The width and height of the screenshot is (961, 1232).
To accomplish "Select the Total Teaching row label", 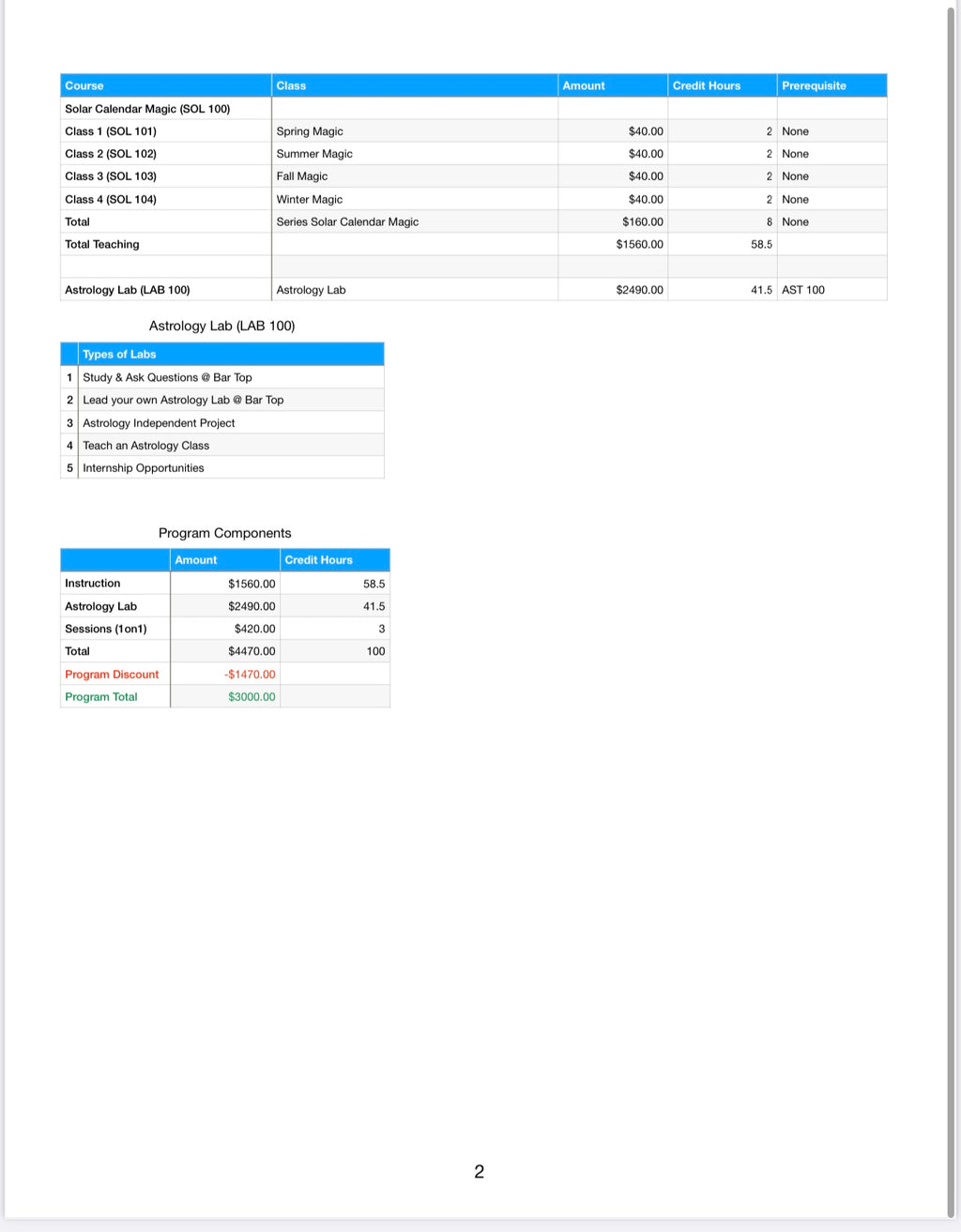I will (102, 244).
